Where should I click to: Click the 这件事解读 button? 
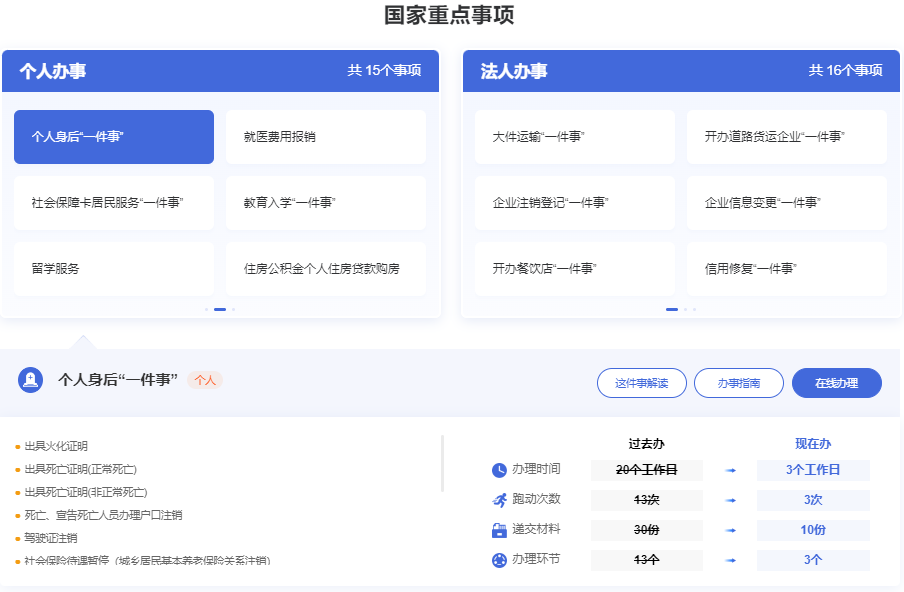pyautogui.click(x=642, y=383)
